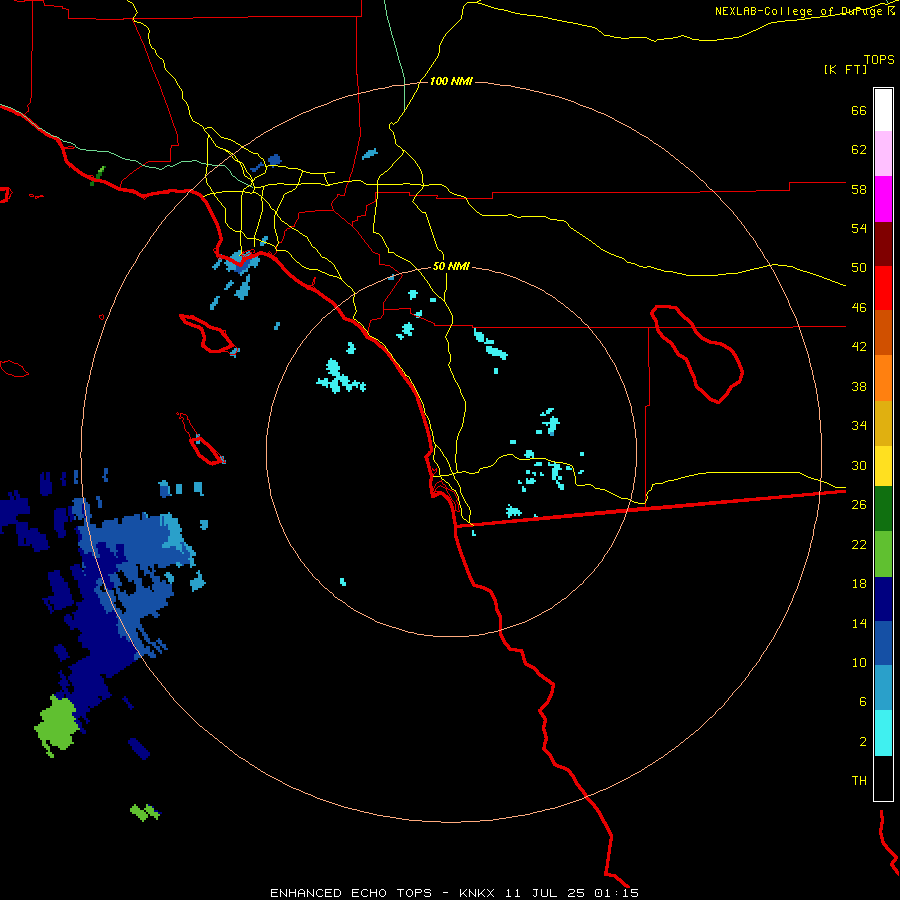Click the dark red (maroon) legend swatch
This screenshot has width=900, height=900.
tap(883, 244)
